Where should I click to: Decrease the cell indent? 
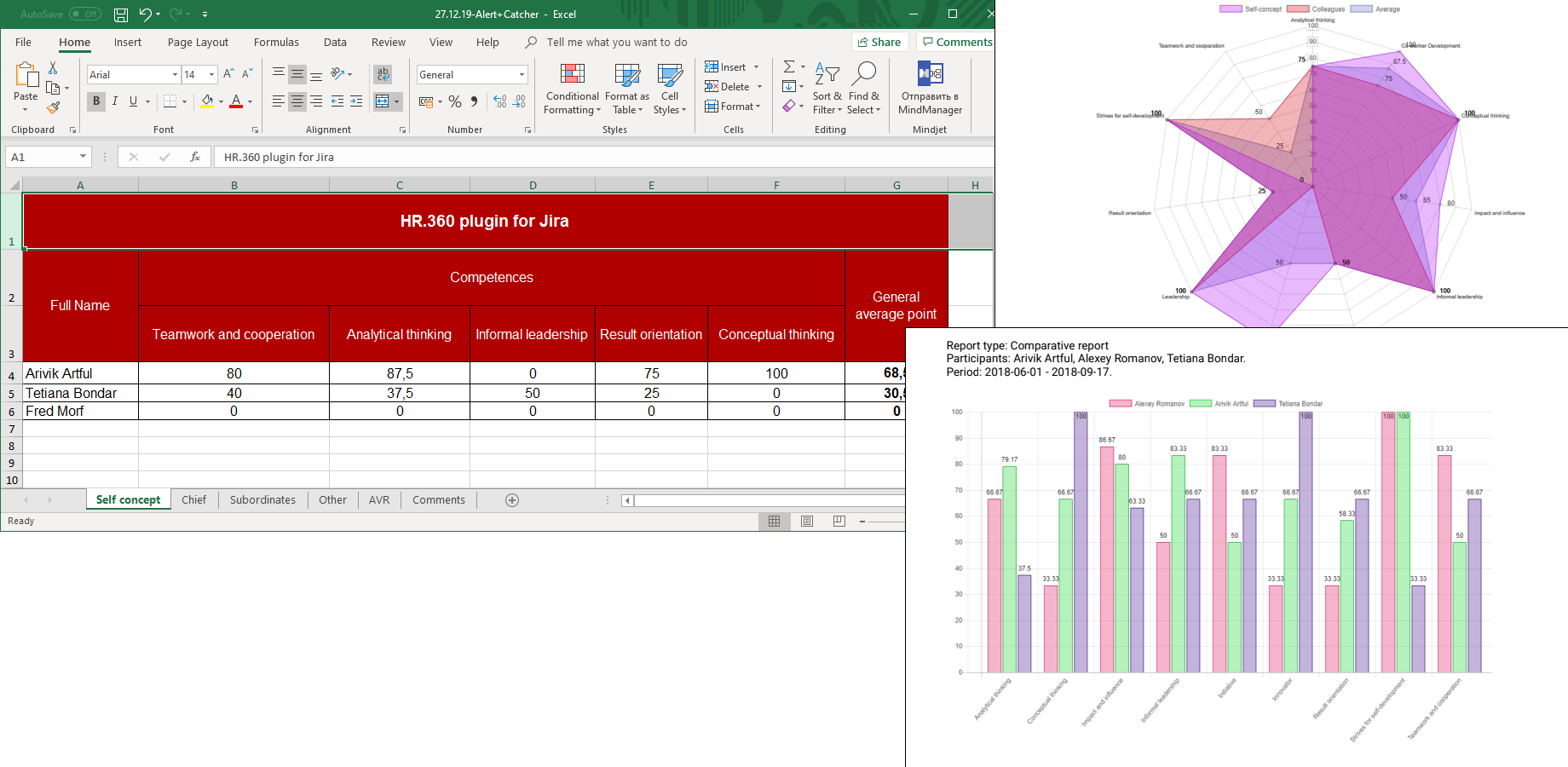337,101
